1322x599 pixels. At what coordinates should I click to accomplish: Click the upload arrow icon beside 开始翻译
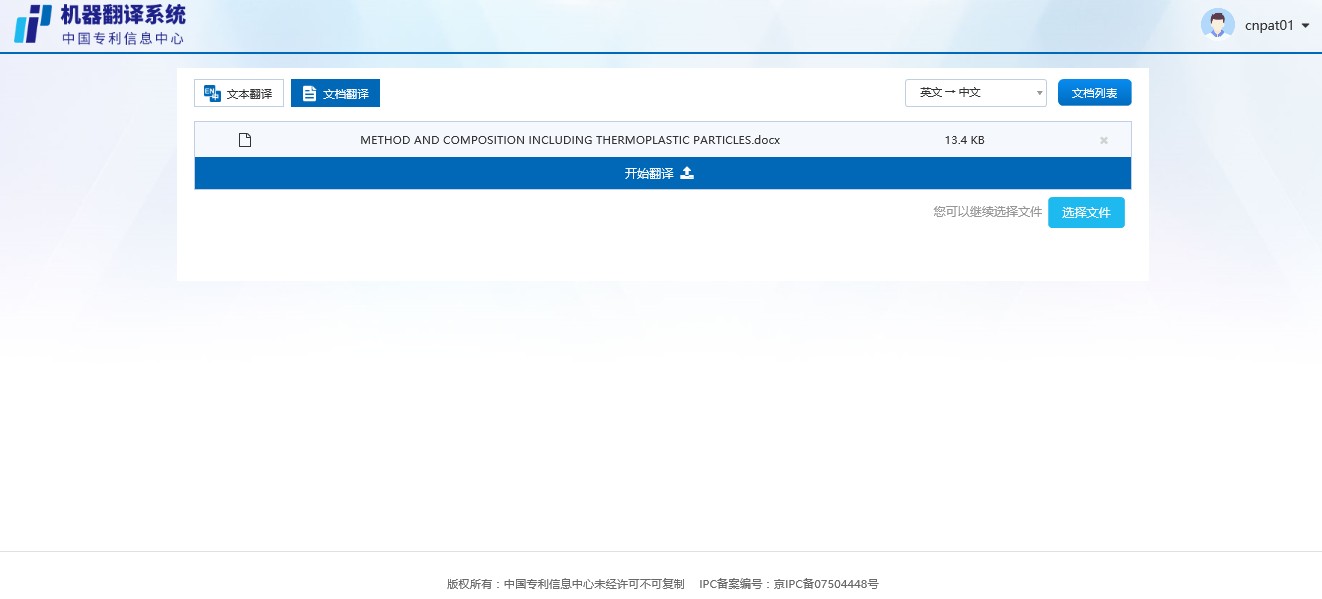click(x=687, y=173)
